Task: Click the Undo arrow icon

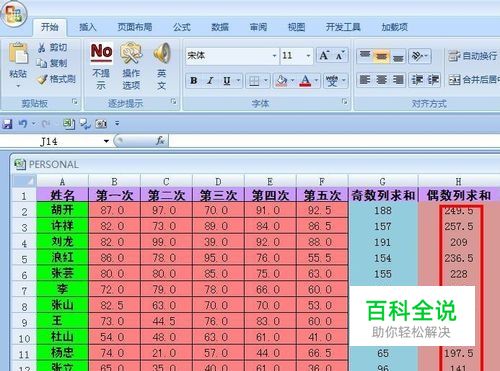Action: 23,124
